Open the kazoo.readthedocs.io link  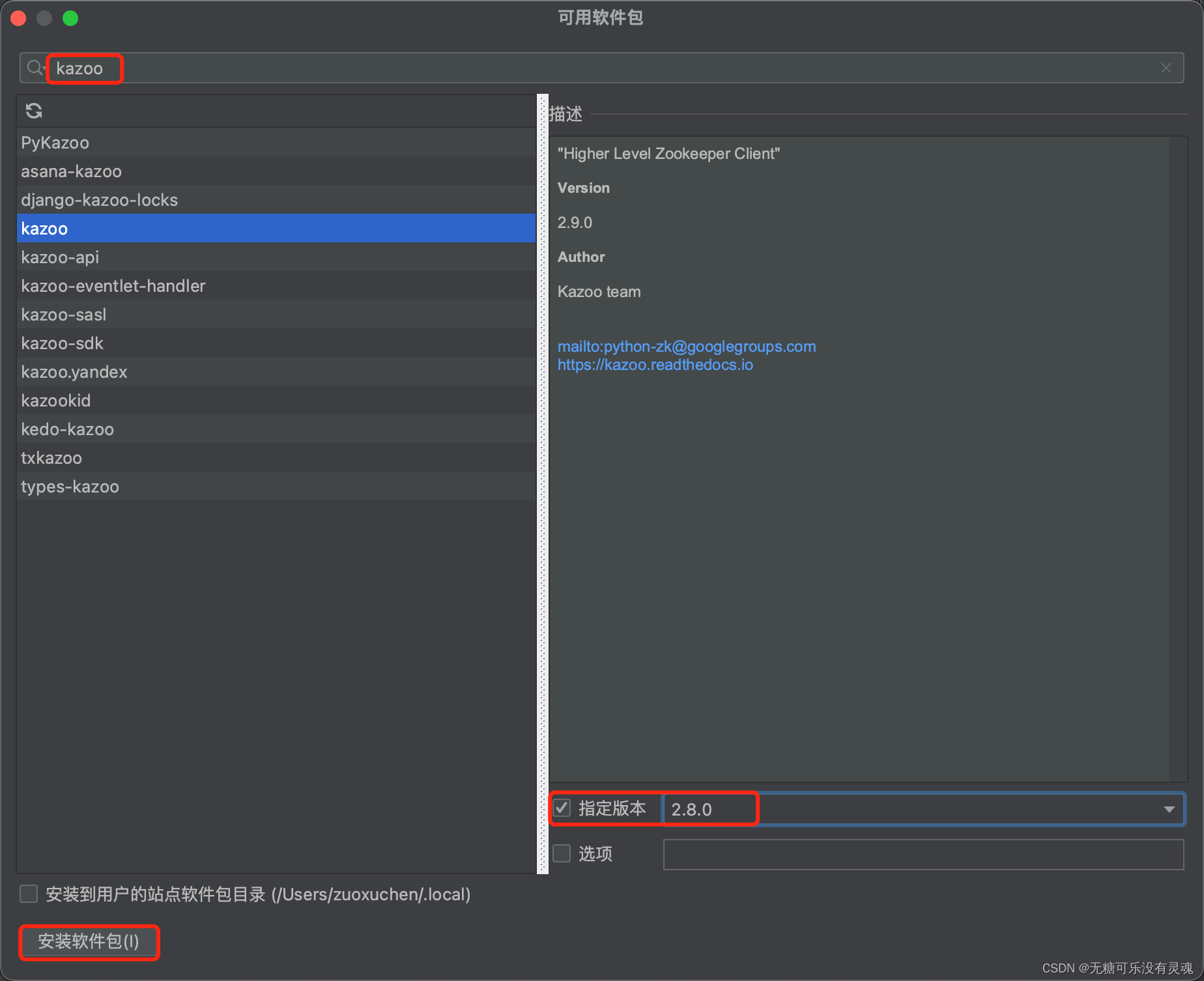(655, 365)
